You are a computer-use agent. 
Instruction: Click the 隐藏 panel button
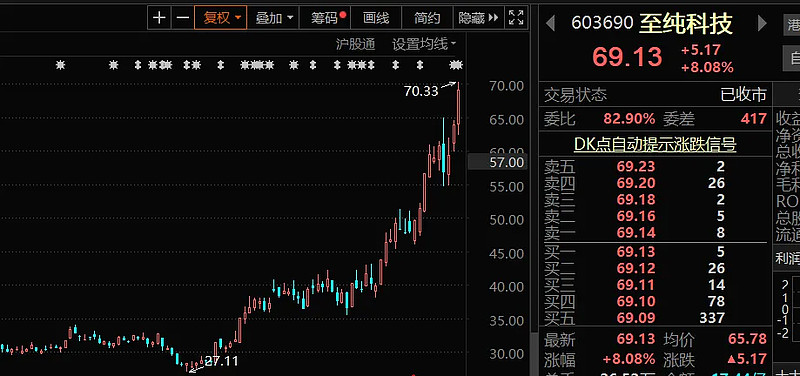click(478, 18)
